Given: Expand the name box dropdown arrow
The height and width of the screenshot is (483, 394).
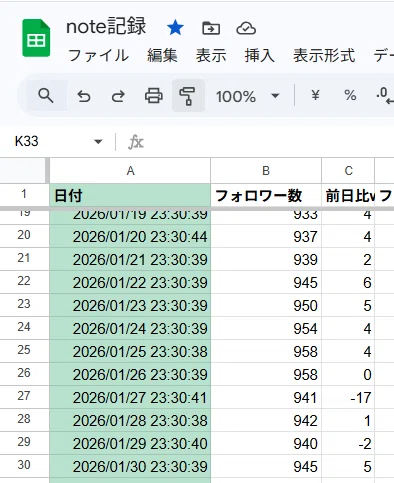Looking at the screenshot, I should [x=98, y=142].
